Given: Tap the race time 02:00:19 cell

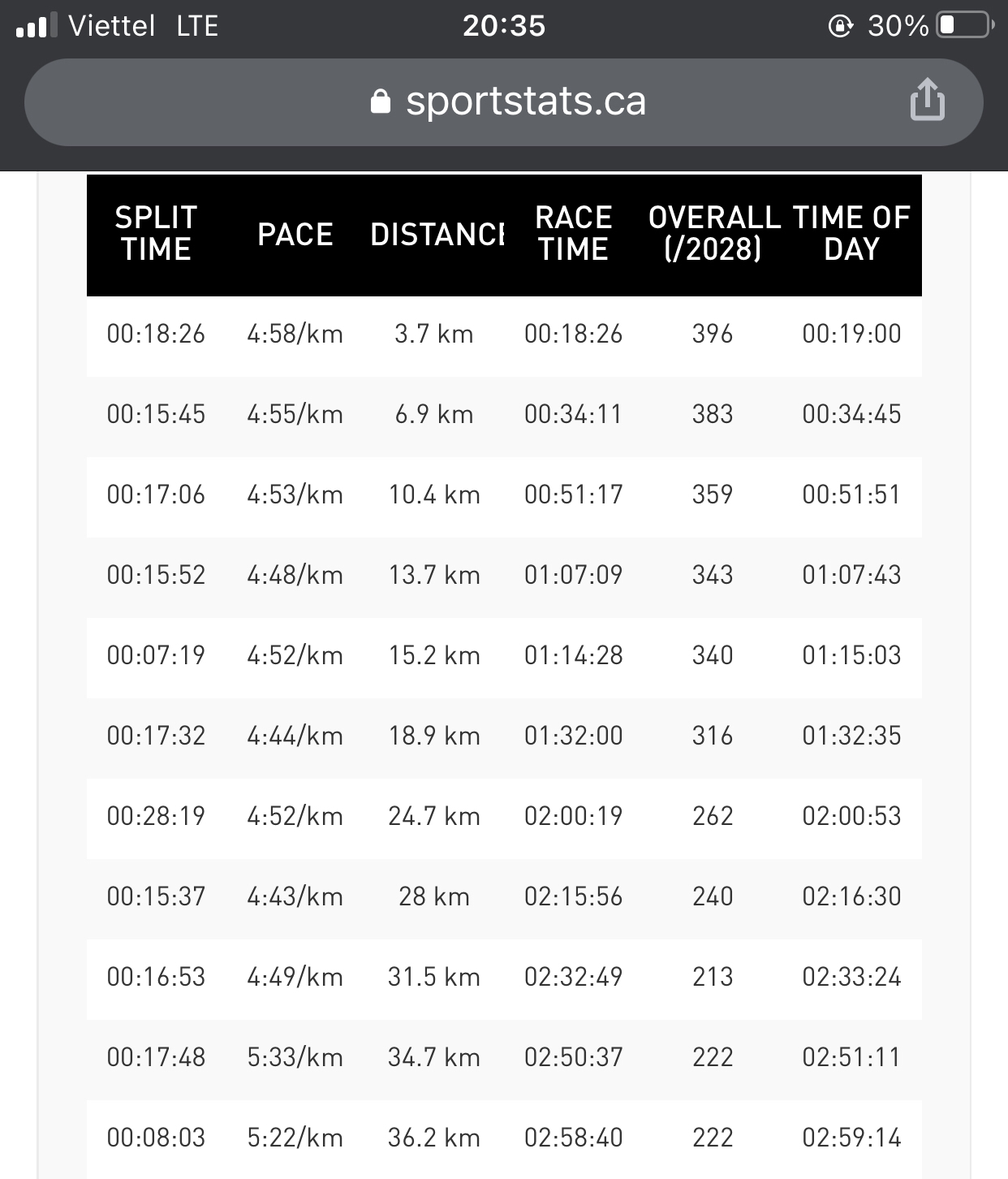Looking at the screenshot, I should [573, 817].
